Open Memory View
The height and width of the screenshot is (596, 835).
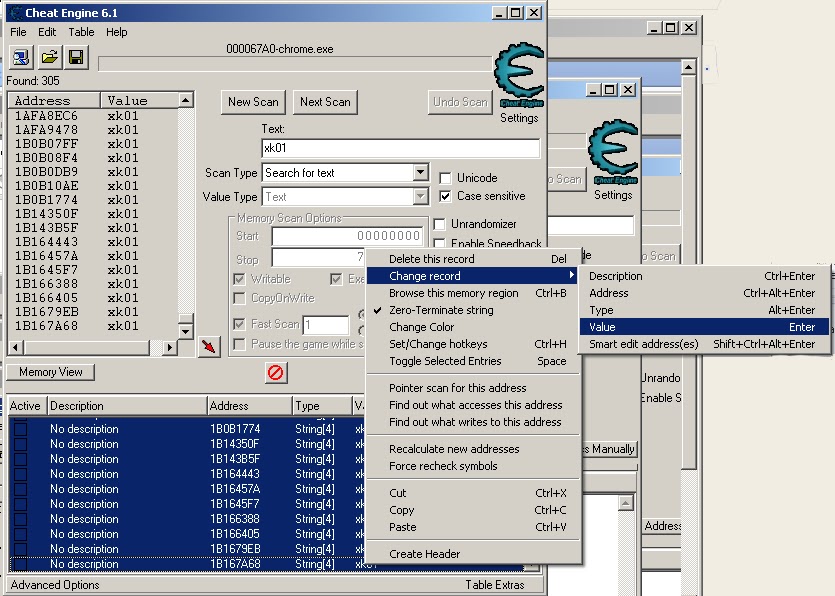pyautogui.click(x=51, y=372)
